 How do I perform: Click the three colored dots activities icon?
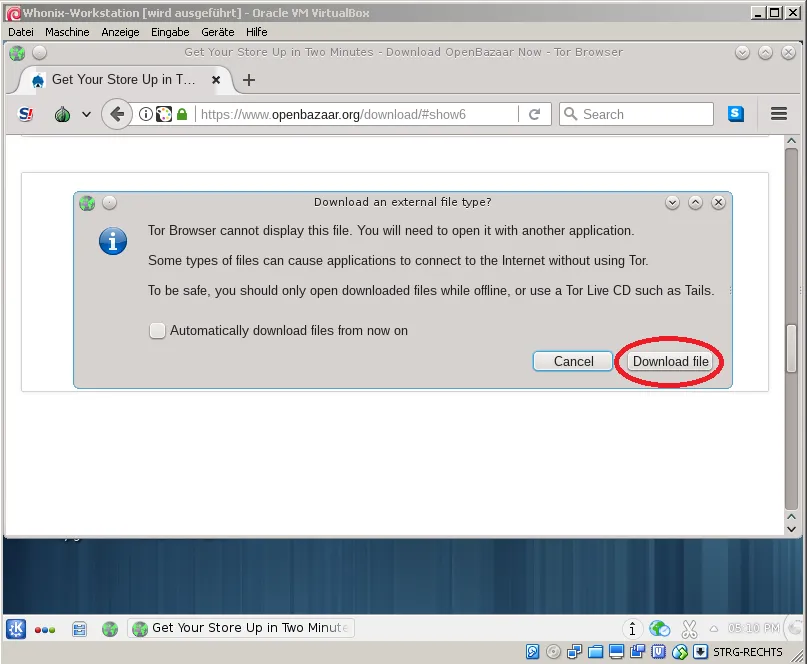tap(45, 630)
